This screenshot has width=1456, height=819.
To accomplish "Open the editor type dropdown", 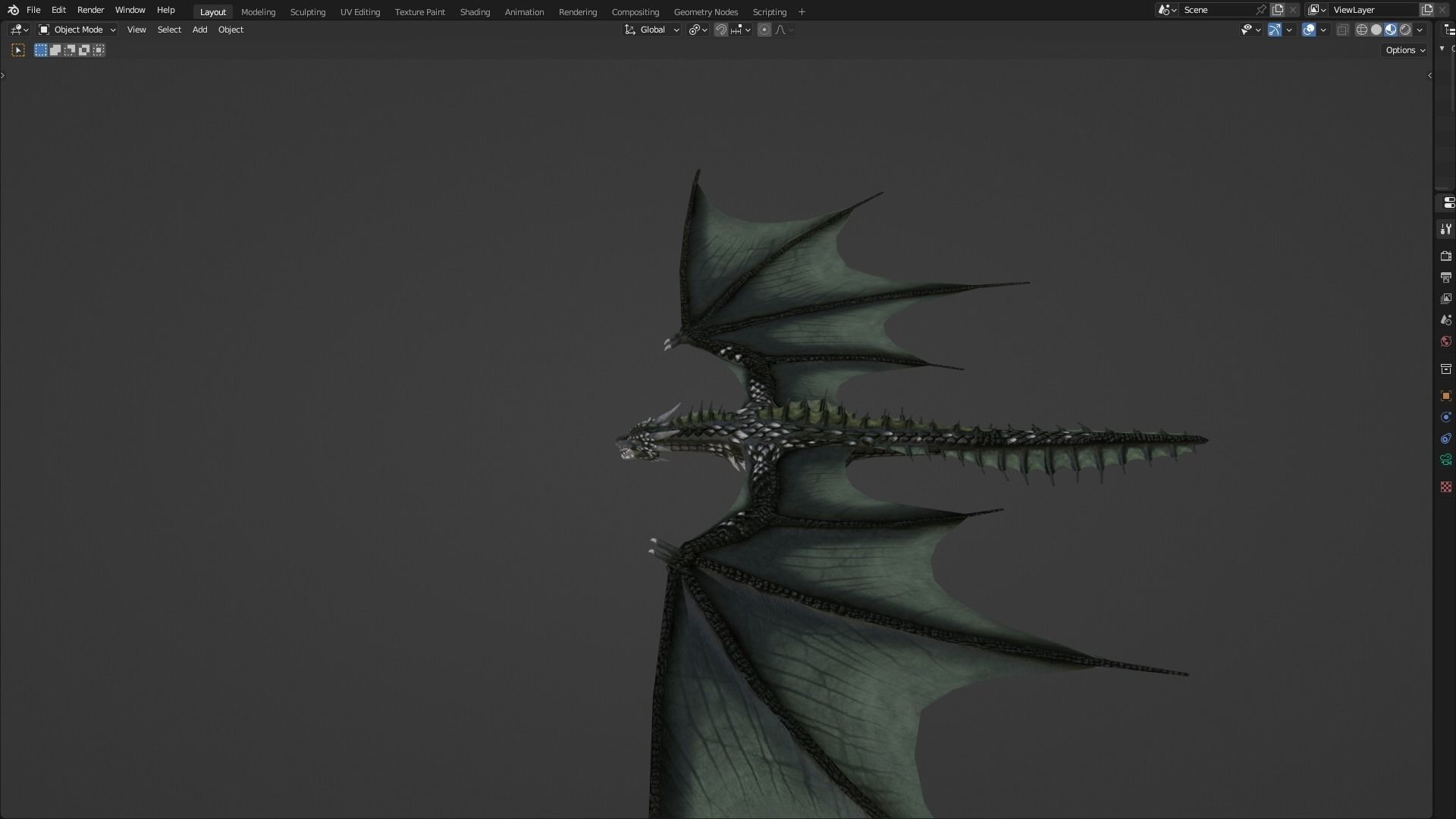I will 19,30.
